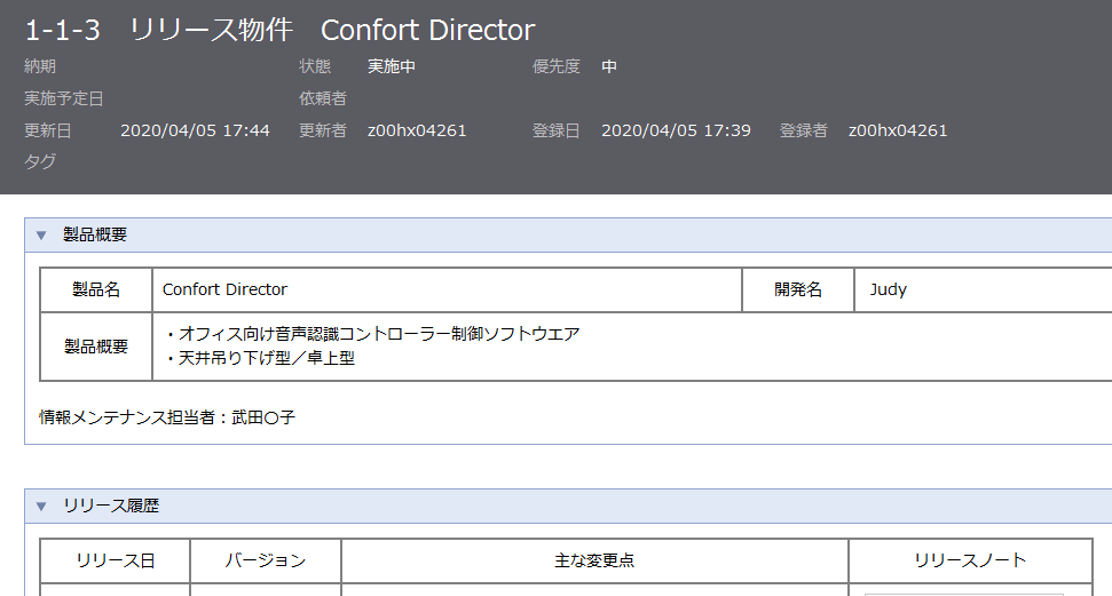Click the バージョン column header
The image size is (1112, 596).
265,561
